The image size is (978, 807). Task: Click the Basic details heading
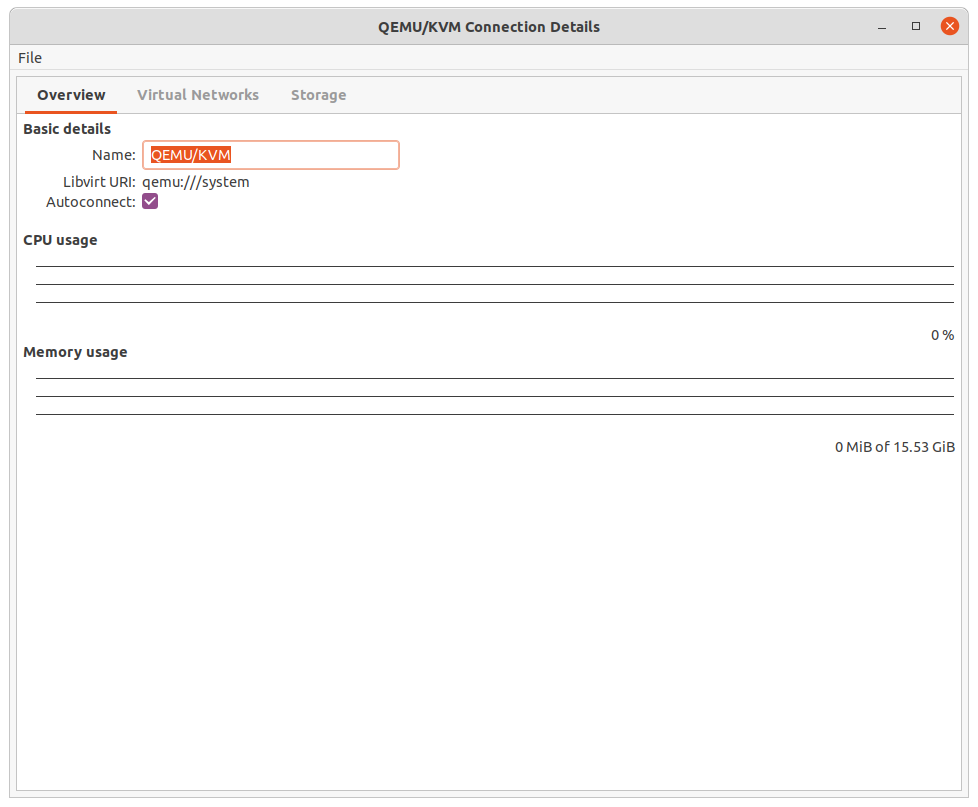(67, 129)
